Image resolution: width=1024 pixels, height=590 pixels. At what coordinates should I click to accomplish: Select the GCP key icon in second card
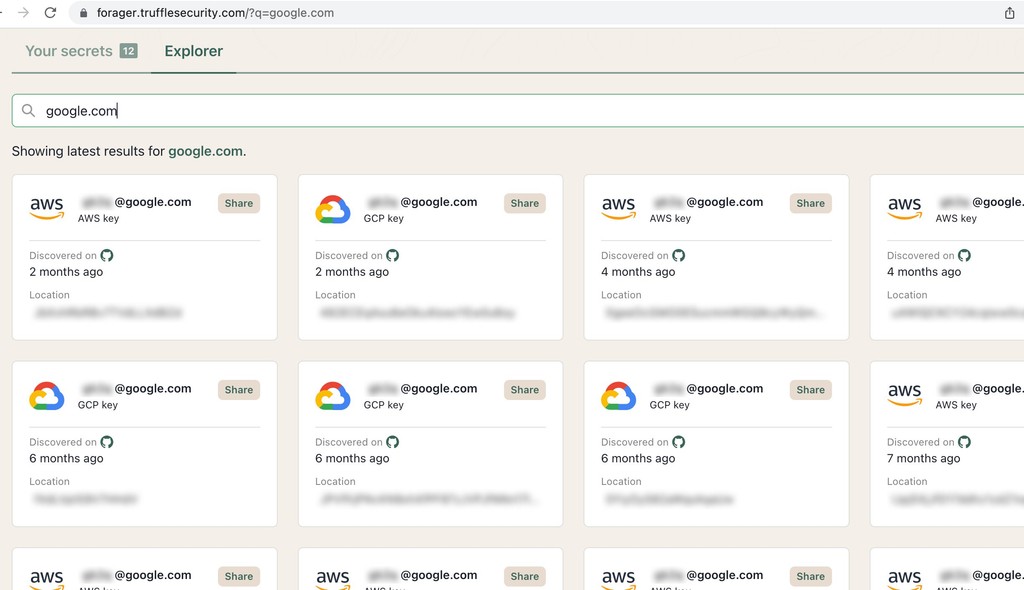click(x=332, y=209)
